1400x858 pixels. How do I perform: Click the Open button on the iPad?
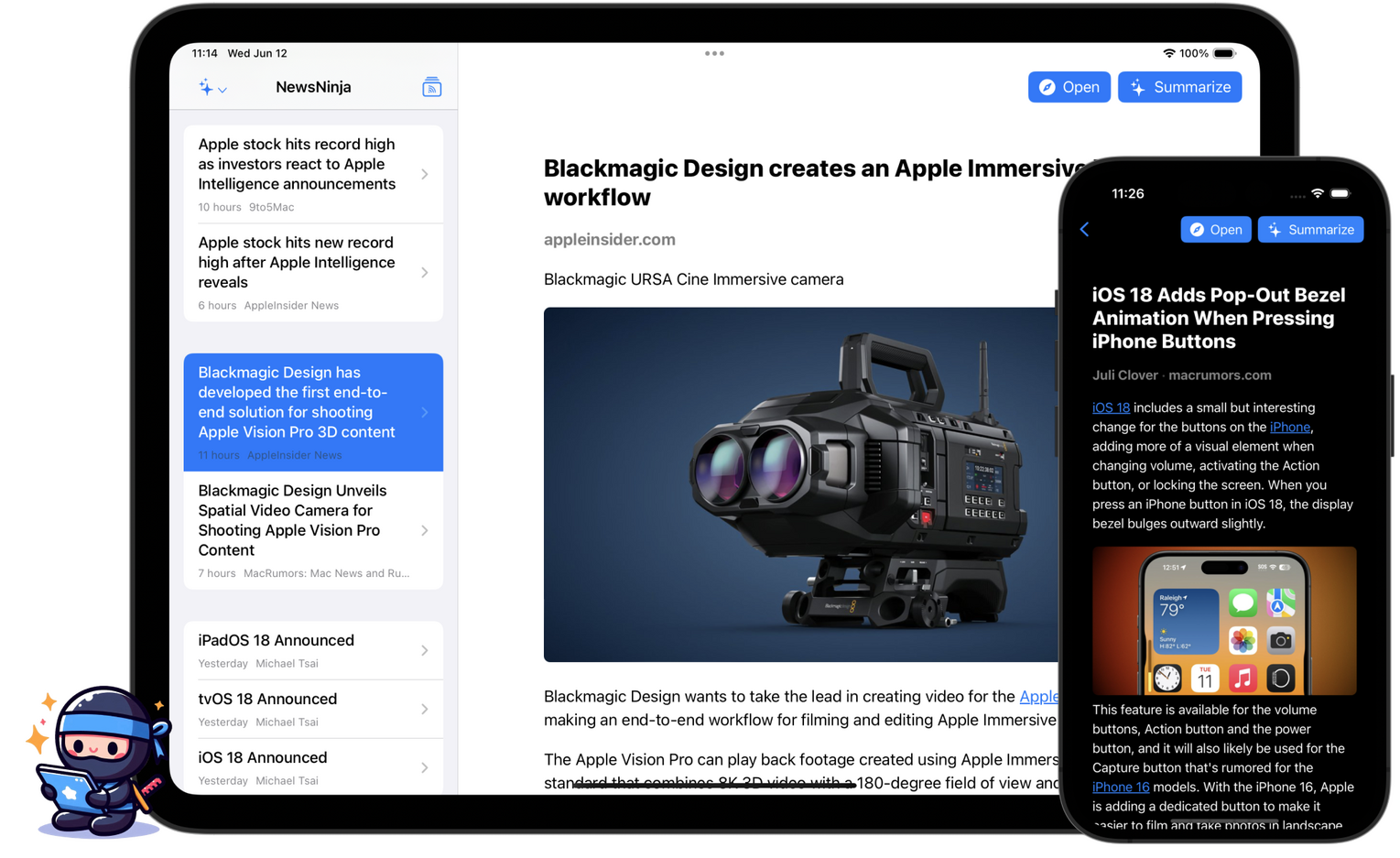1069,87
